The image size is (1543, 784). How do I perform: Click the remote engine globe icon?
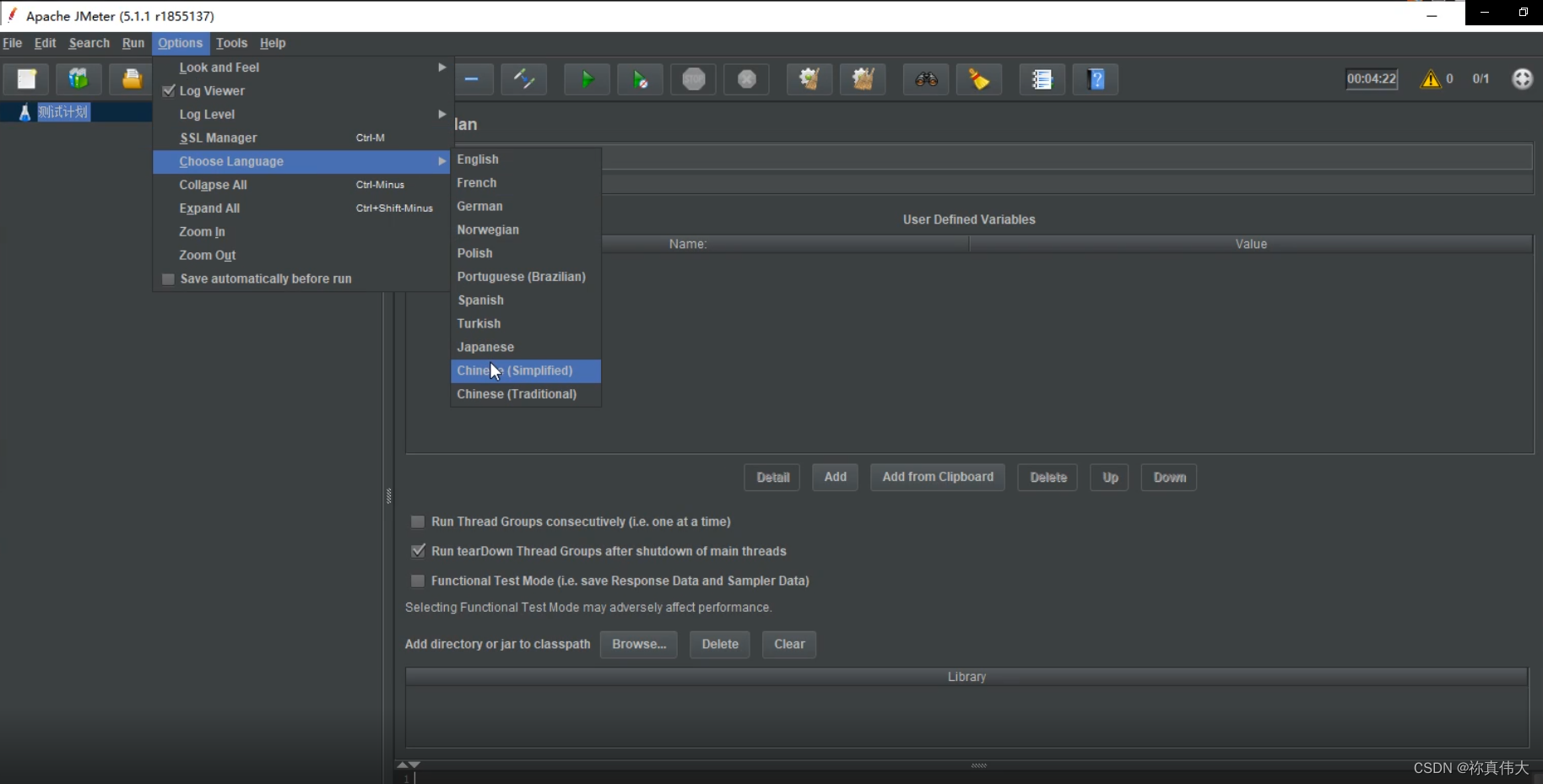coord(1522,78)
